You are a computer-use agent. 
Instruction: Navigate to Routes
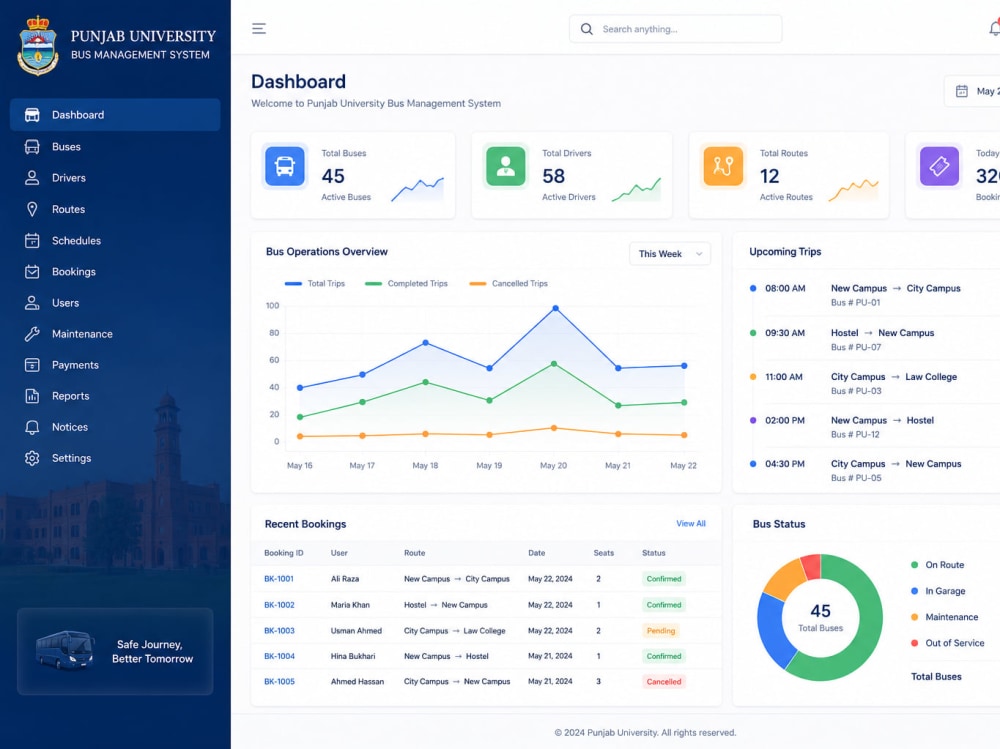point(115,209)
